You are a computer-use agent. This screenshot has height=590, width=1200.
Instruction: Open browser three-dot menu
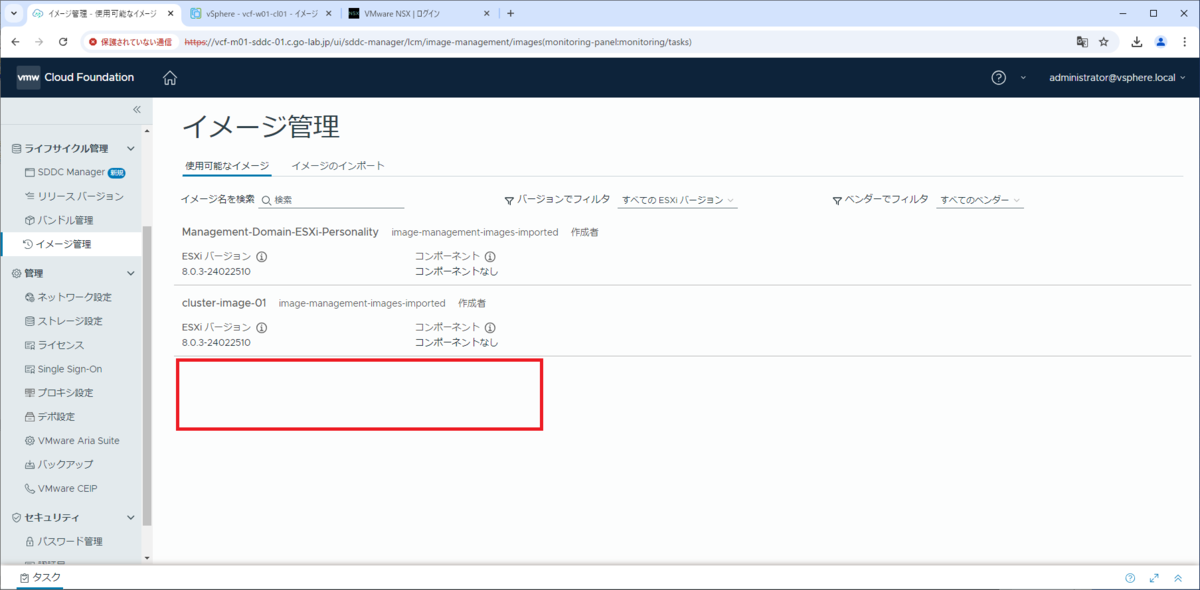tap(1185, 42)
